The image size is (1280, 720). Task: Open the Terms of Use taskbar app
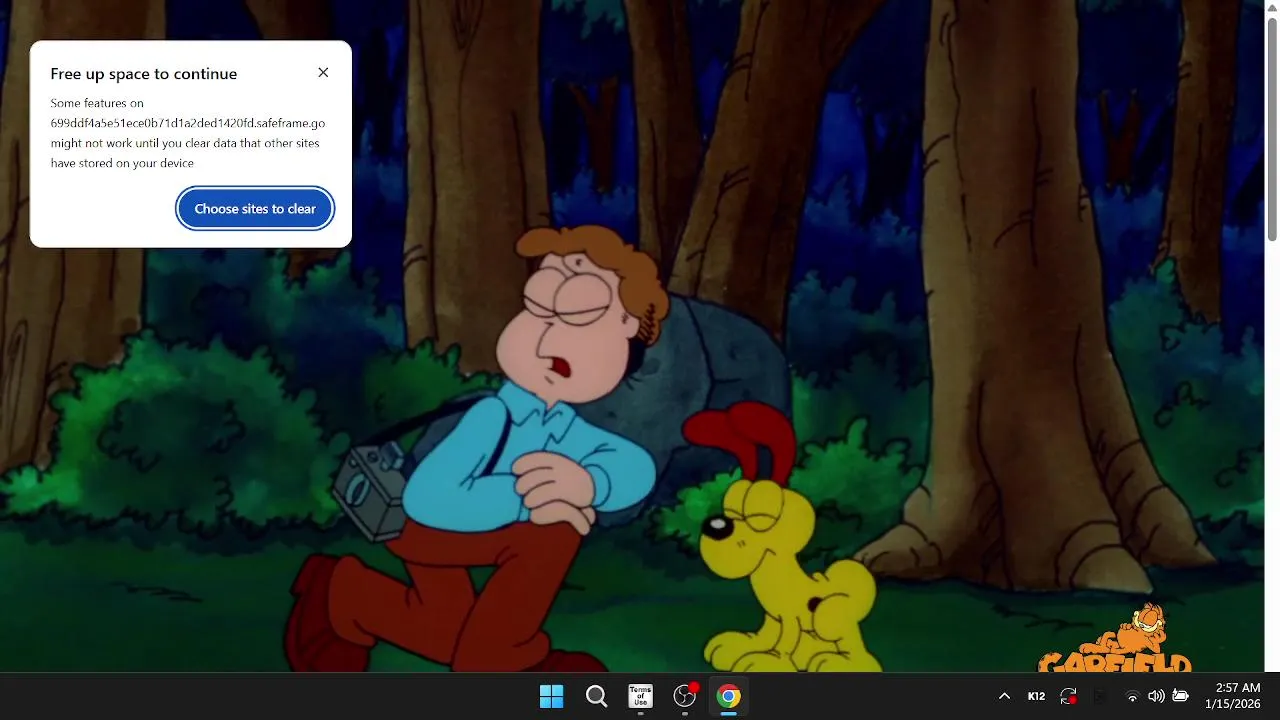[640, 697]
